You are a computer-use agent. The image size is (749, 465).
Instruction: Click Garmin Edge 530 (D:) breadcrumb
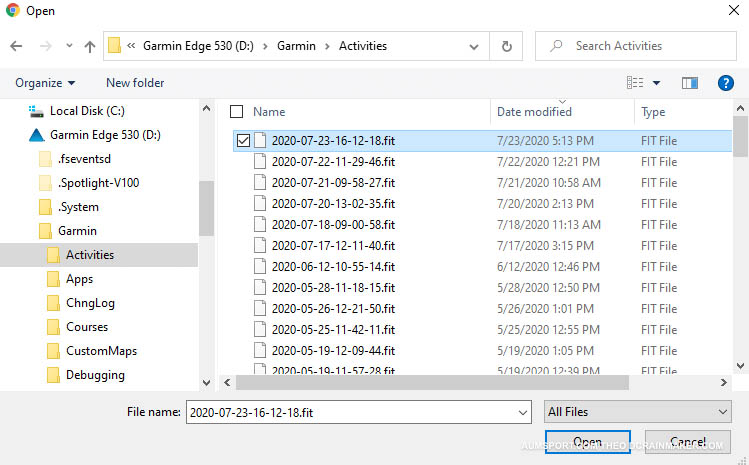pyautogui.click(x=198, y=46)
